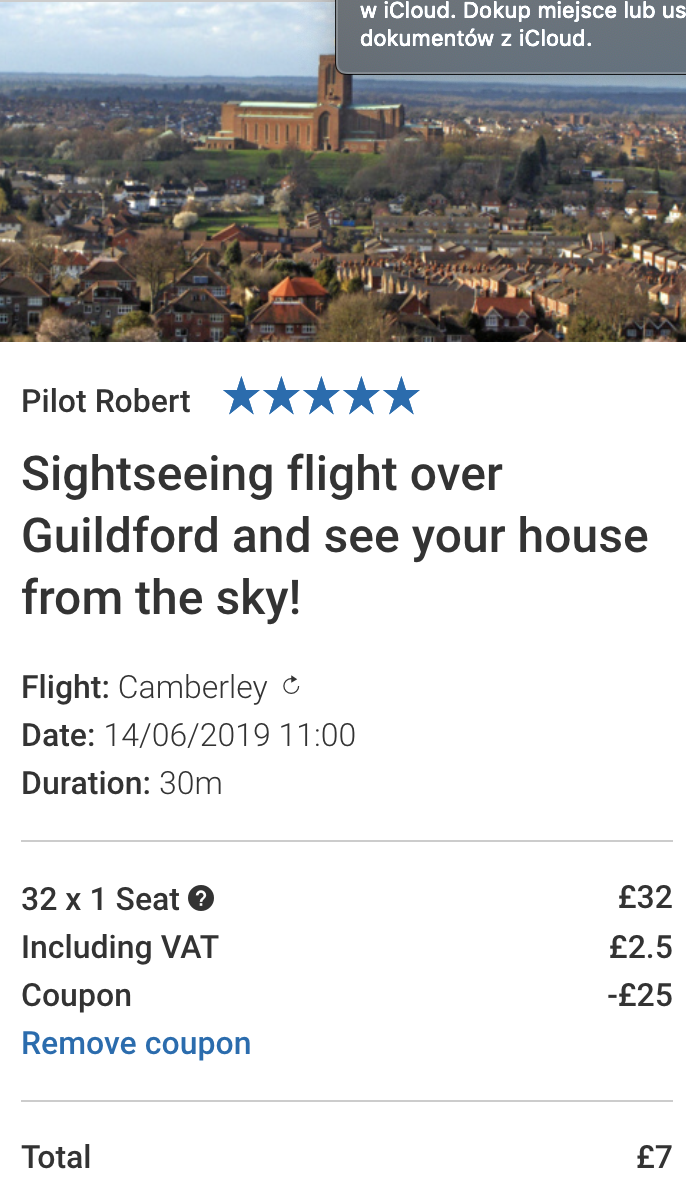Image resolution: width=686 pixels, height=1182 pixels.
Task: Click the £32 seat price amount
Action: point(645,898)
